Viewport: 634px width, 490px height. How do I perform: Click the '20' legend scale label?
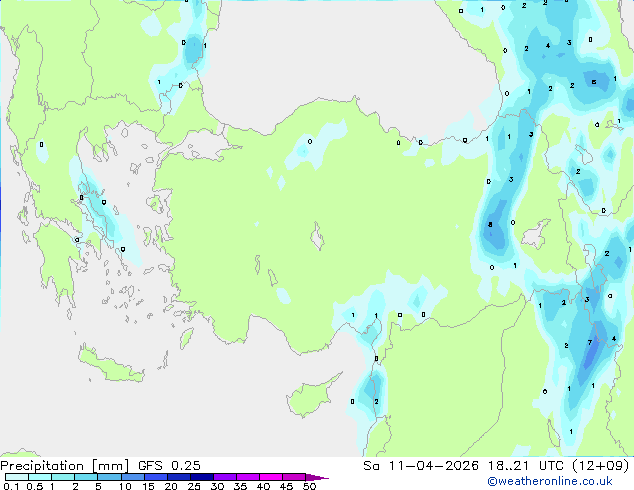171,486
